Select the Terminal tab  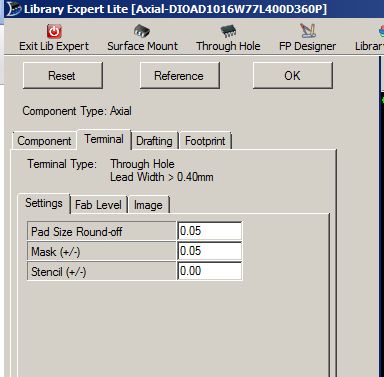pyautogui.click(x=104, y=139)
